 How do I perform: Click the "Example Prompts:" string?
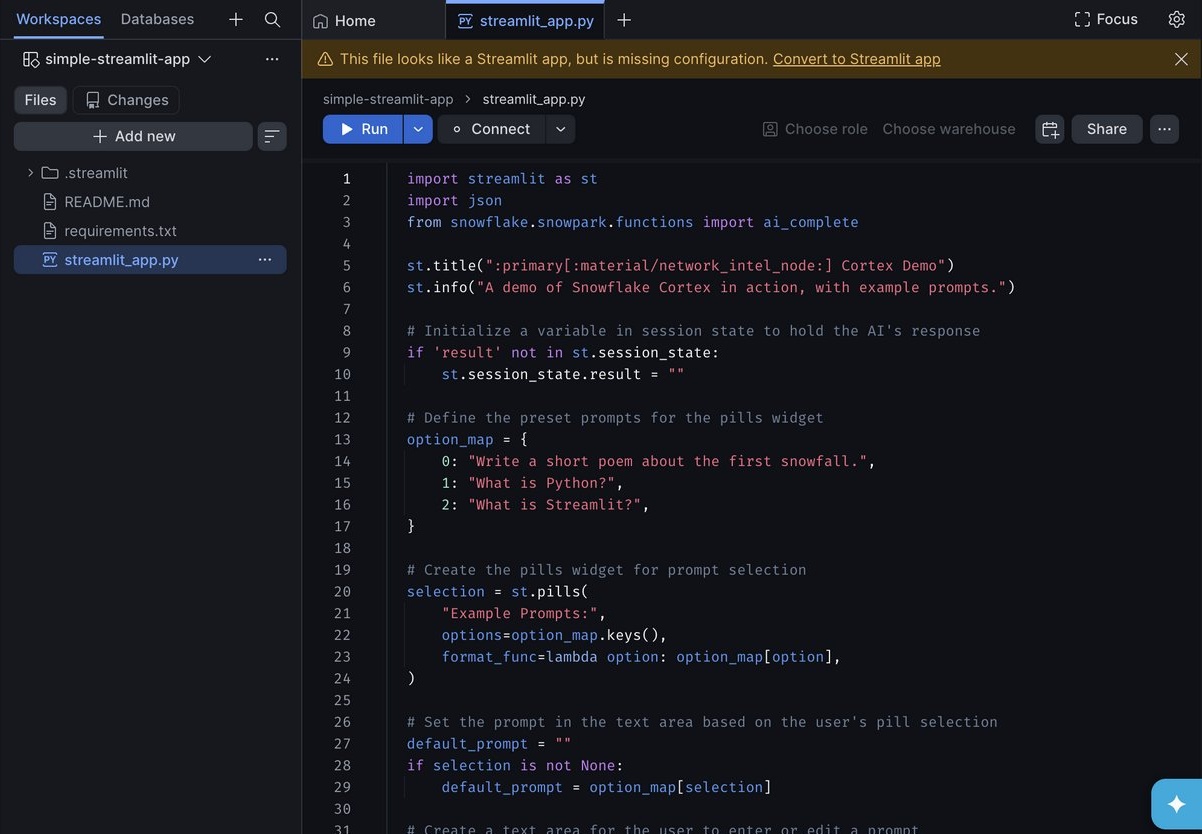pos(520,614)
